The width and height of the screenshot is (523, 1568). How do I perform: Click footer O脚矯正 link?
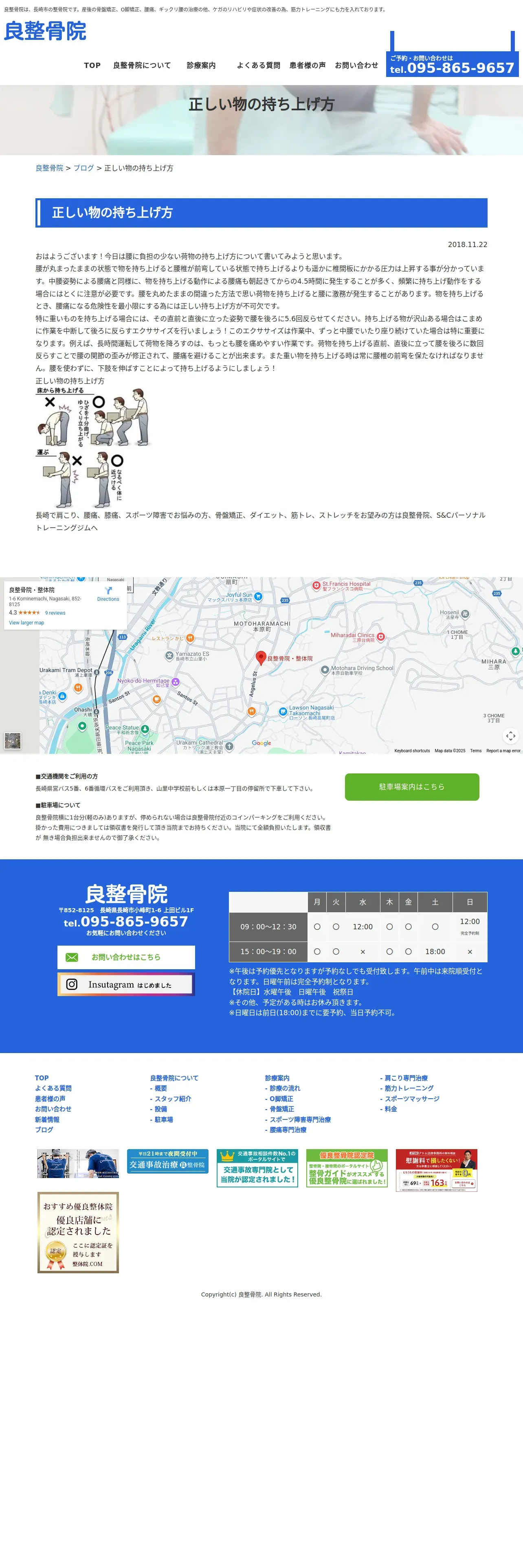(279, 1098)
